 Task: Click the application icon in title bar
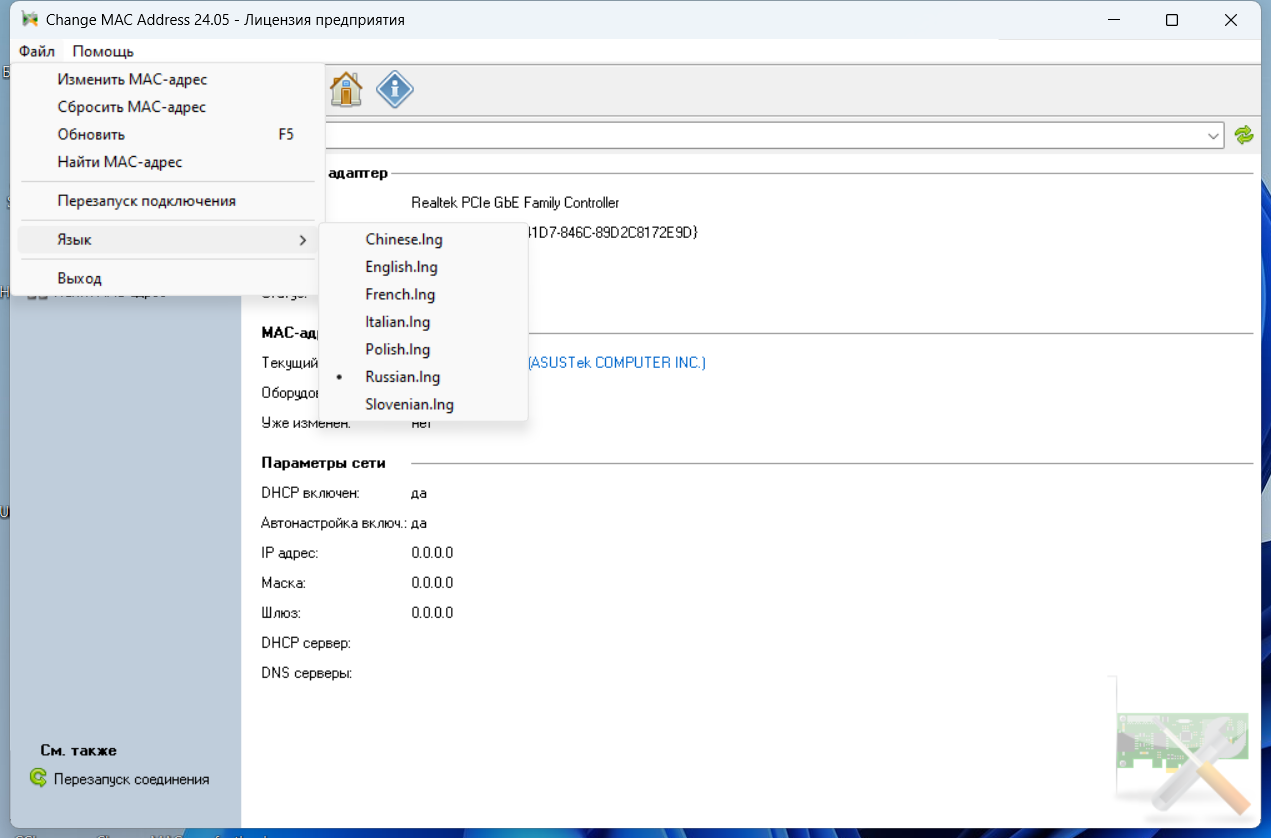(x=30, y=20)
